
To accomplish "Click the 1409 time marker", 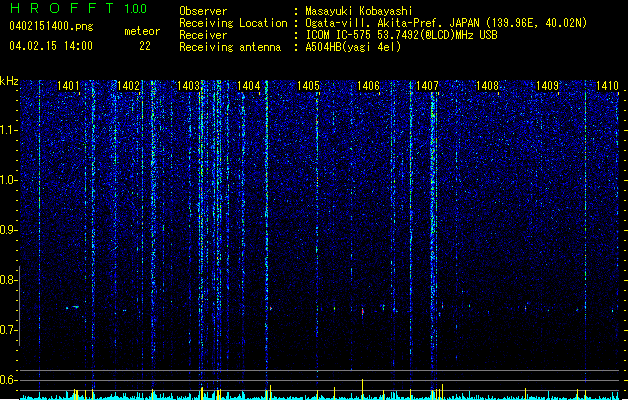I will [x=548, y=86].
